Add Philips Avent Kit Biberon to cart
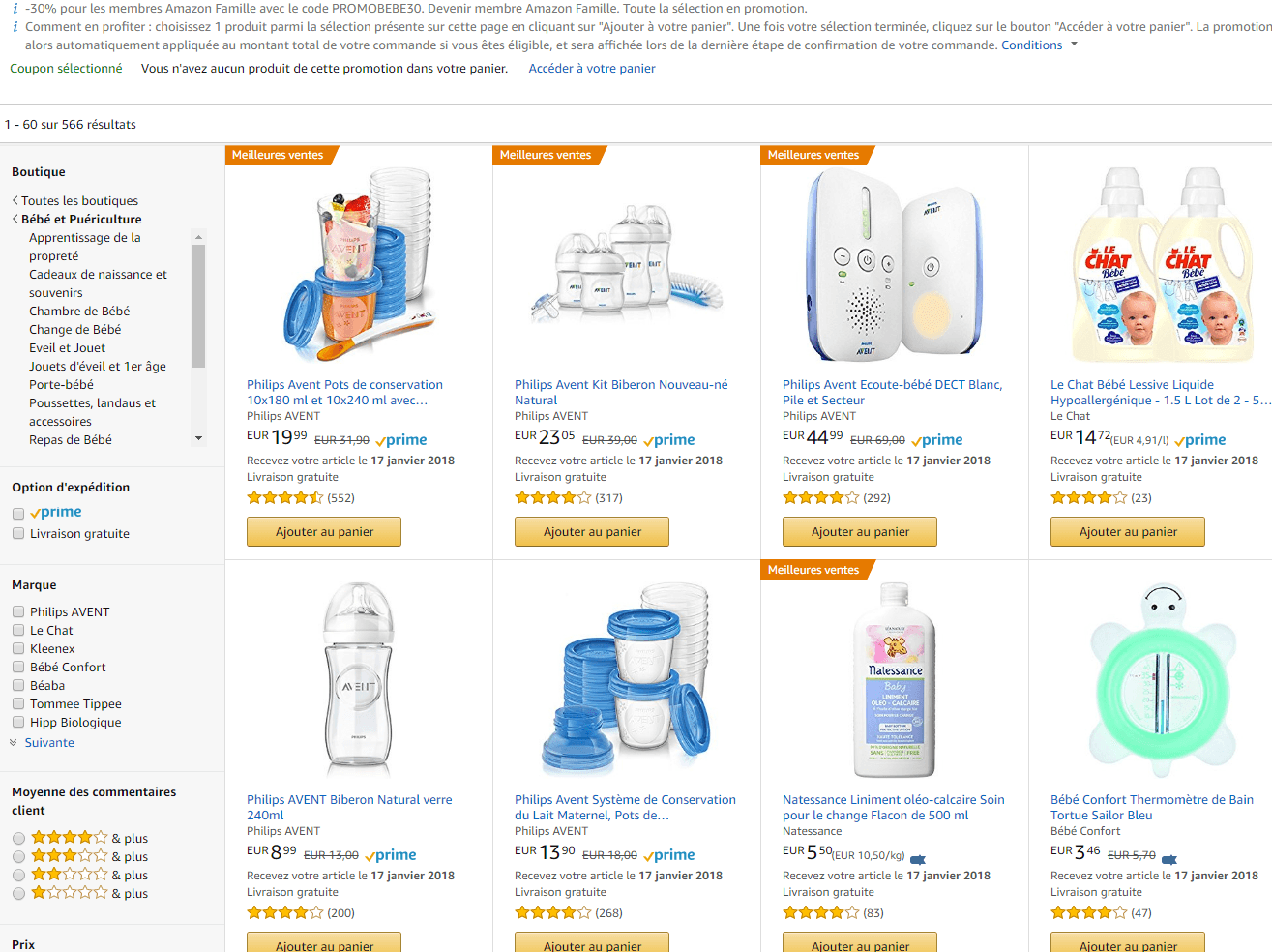 592,532
